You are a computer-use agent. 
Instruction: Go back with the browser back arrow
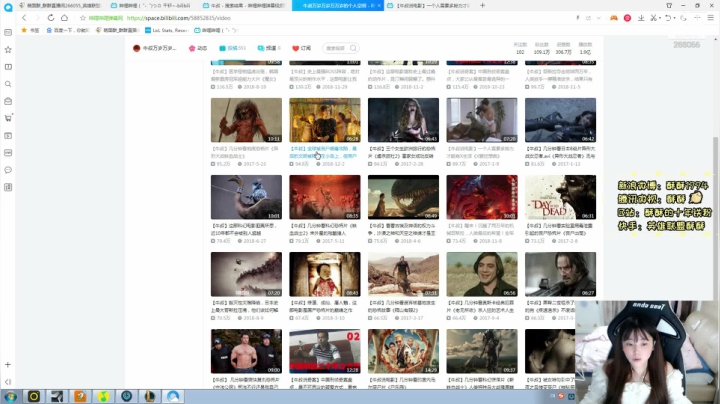24,18
